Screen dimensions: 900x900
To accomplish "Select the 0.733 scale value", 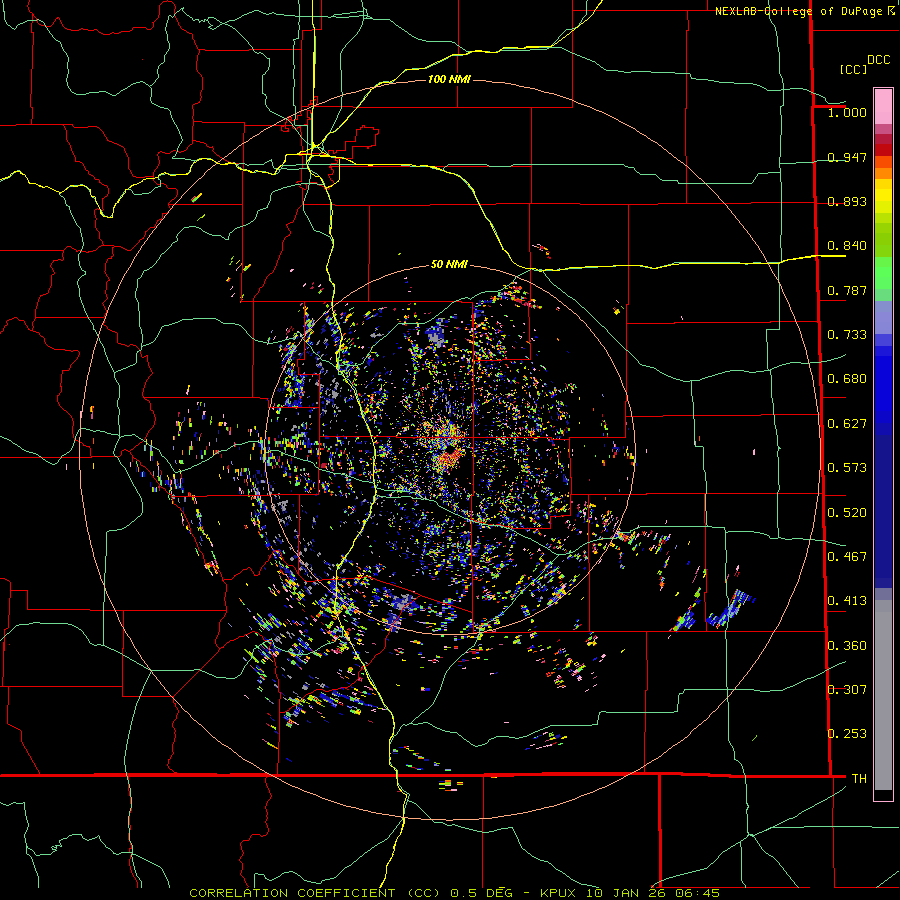I will (847, 335).
